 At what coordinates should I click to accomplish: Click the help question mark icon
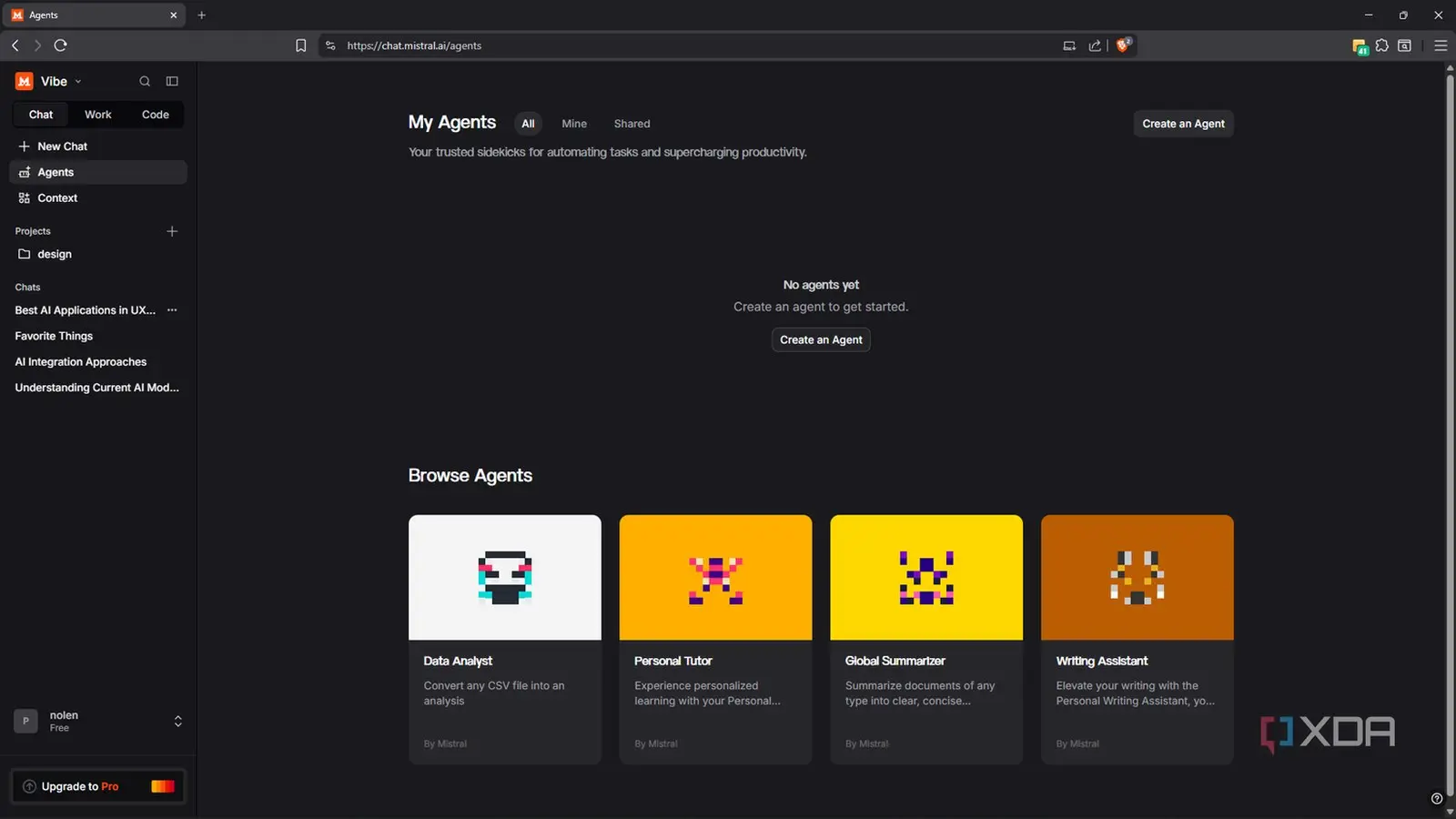1437,799
